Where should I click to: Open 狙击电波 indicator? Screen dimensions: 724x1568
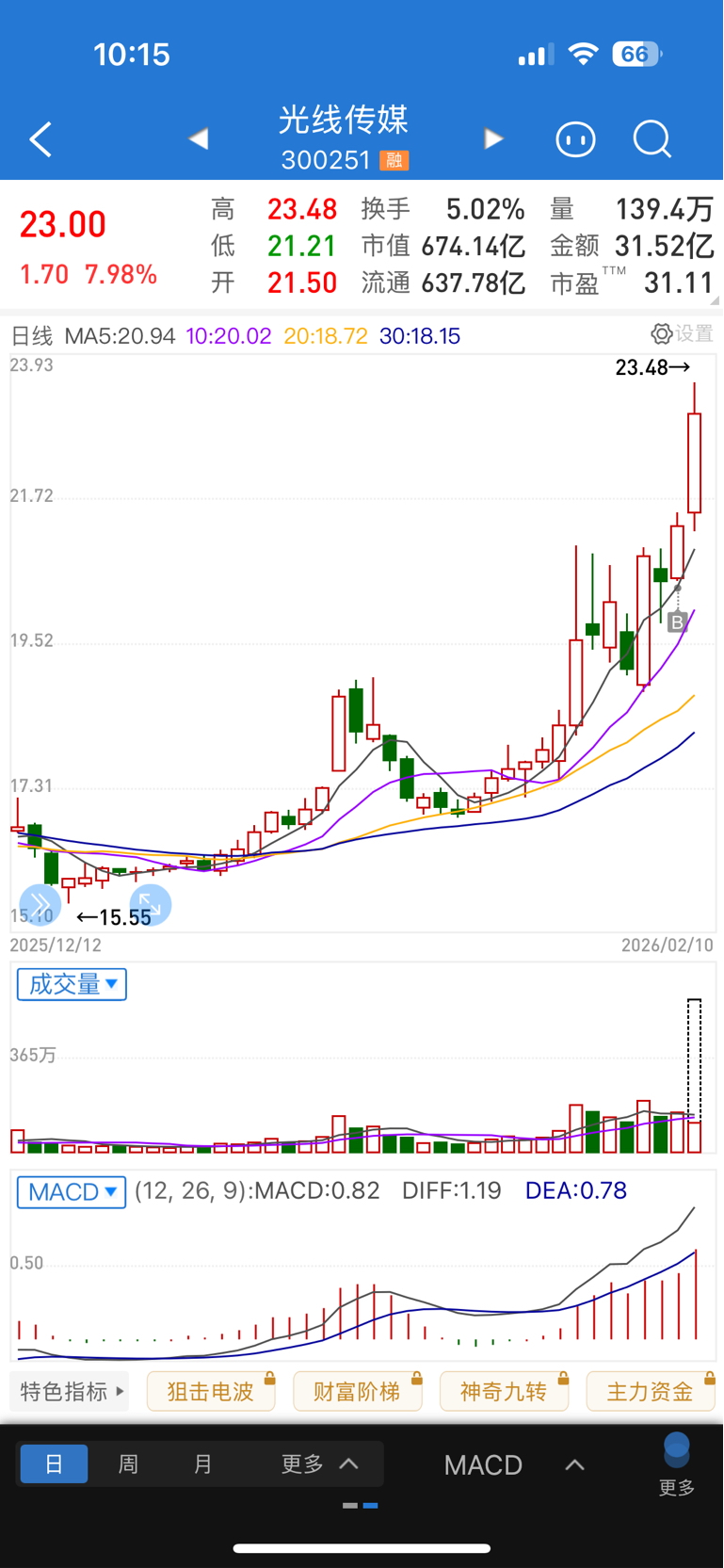(211, 1391)
